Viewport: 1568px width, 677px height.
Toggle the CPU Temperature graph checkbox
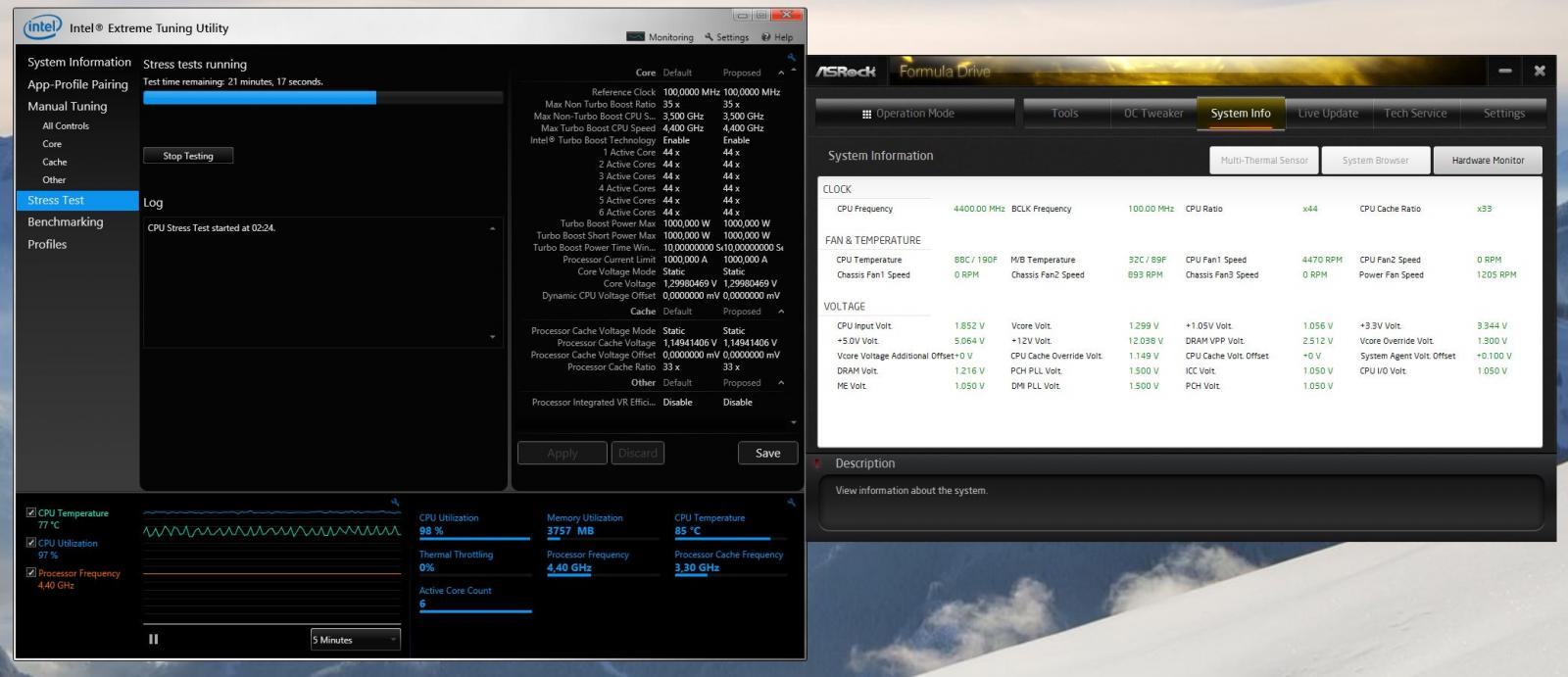[x=31, y=512]
